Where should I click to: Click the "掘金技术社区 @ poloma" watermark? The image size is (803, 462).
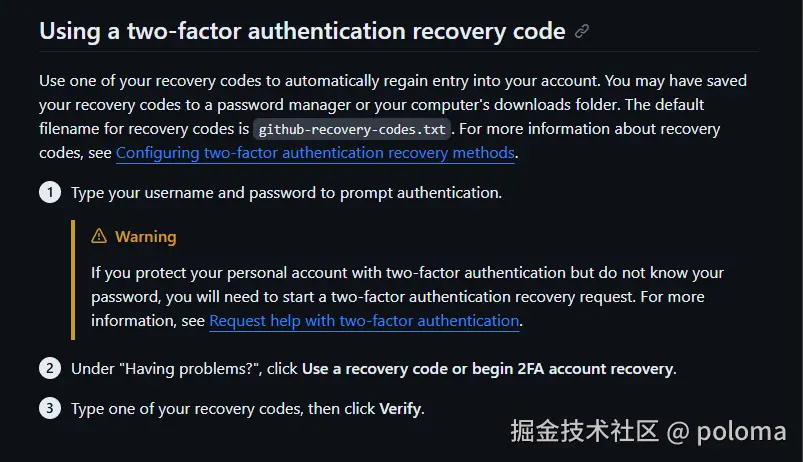pyautogui.click(x=648, y=431)
